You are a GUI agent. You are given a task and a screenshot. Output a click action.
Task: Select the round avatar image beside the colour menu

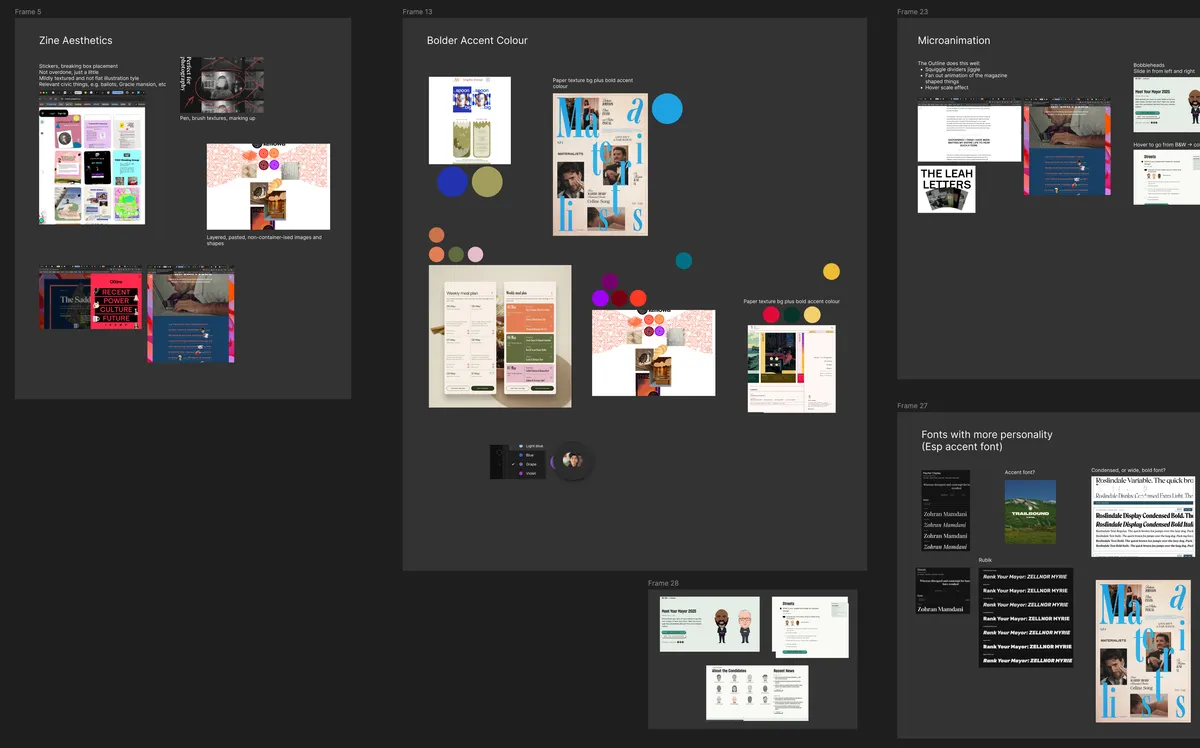573,461
